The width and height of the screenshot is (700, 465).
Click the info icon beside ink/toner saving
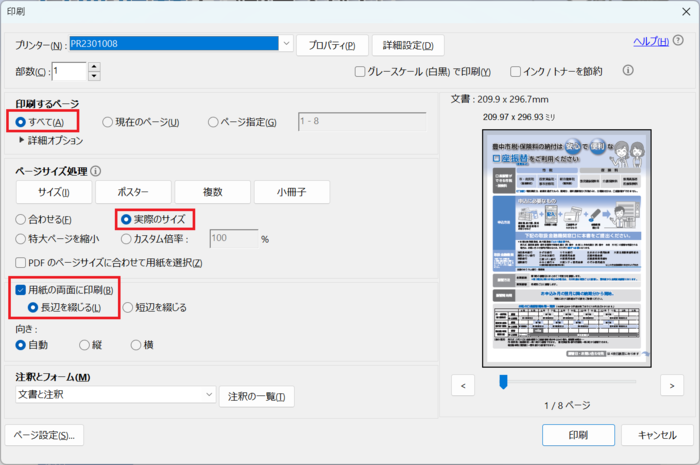[x=629, y=71]
